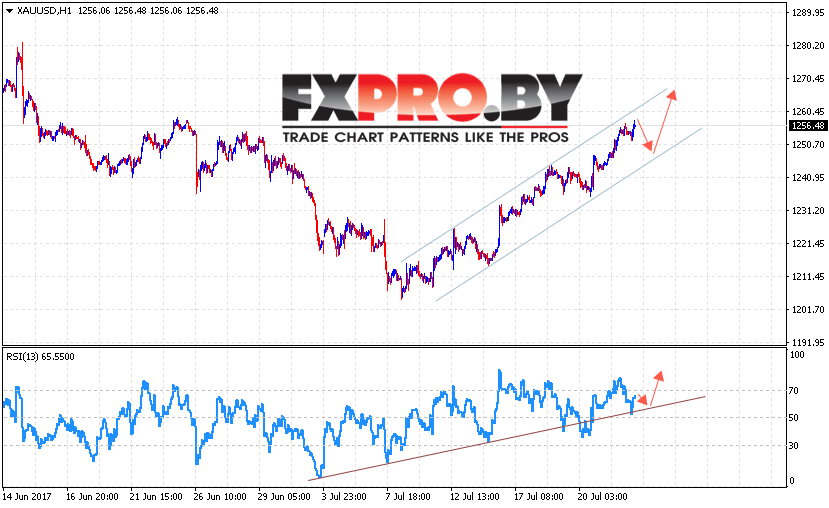Select price axis level 1201.70
829x508 pixels.
pyautogui.click(x=808, y=309)
